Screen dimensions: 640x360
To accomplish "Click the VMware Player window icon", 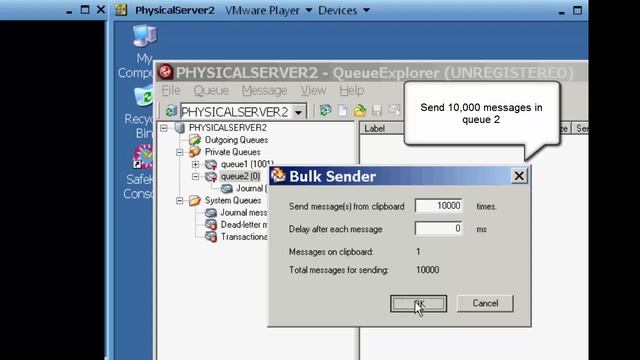I will tap(121, 10).
